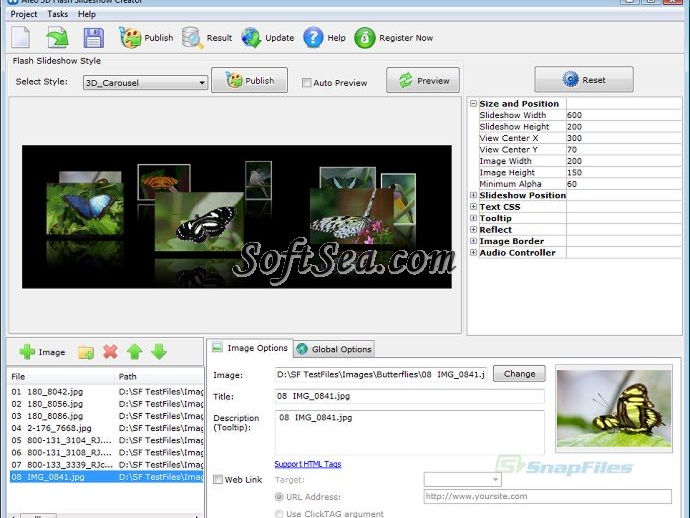Open the Project menu
The width and height of the screenshot is (690, 518).
pyautogui.click(x=24, y=14)
